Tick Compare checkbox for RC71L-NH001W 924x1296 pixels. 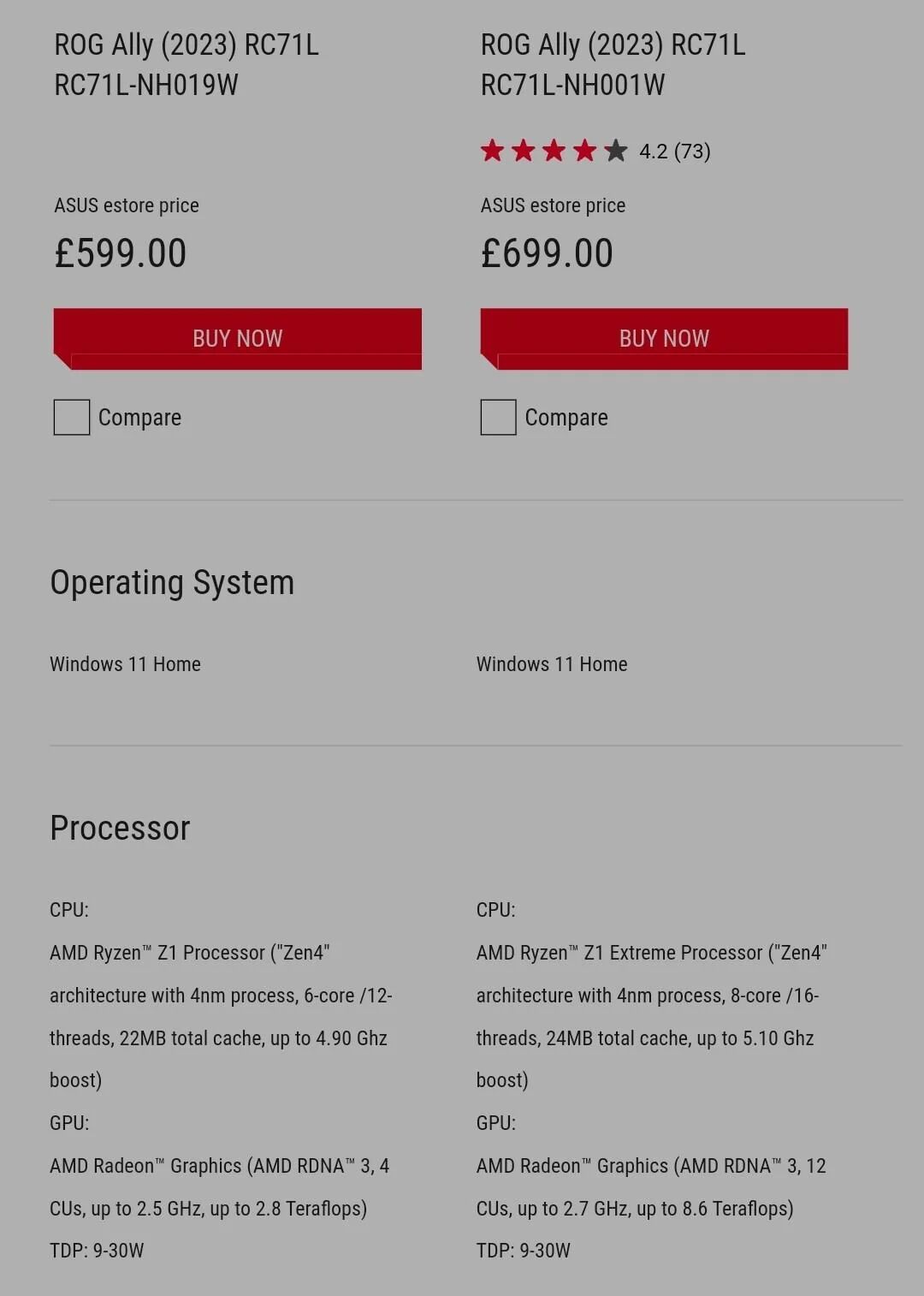(498, 417)
